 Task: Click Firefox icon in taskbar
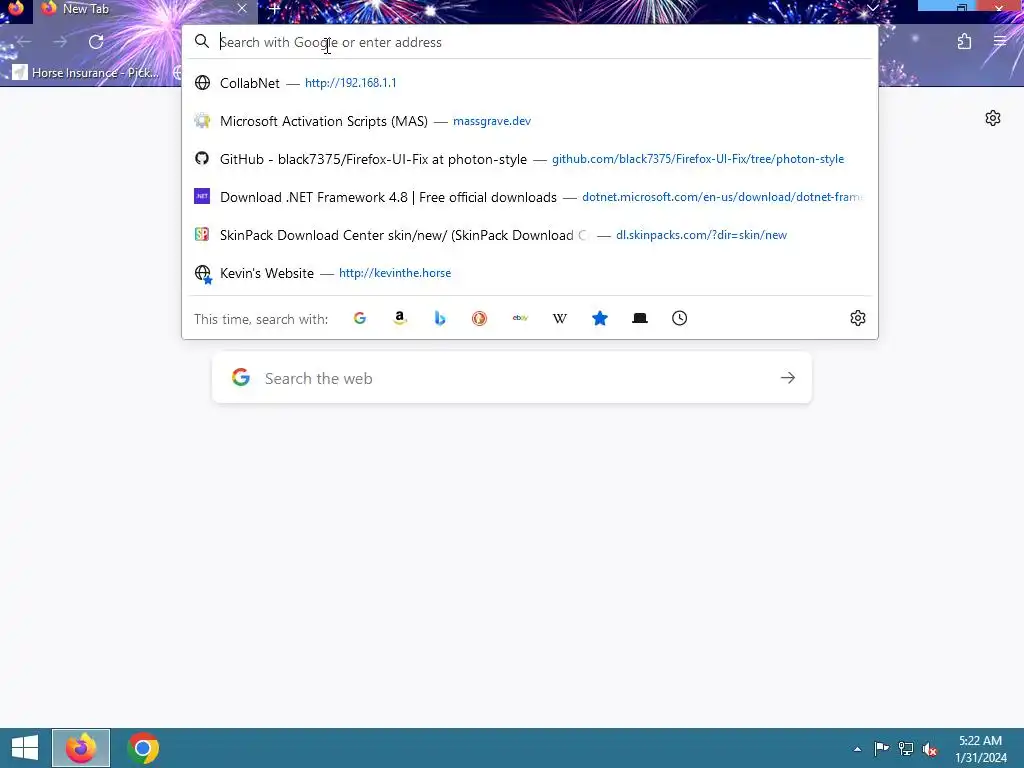81,748
